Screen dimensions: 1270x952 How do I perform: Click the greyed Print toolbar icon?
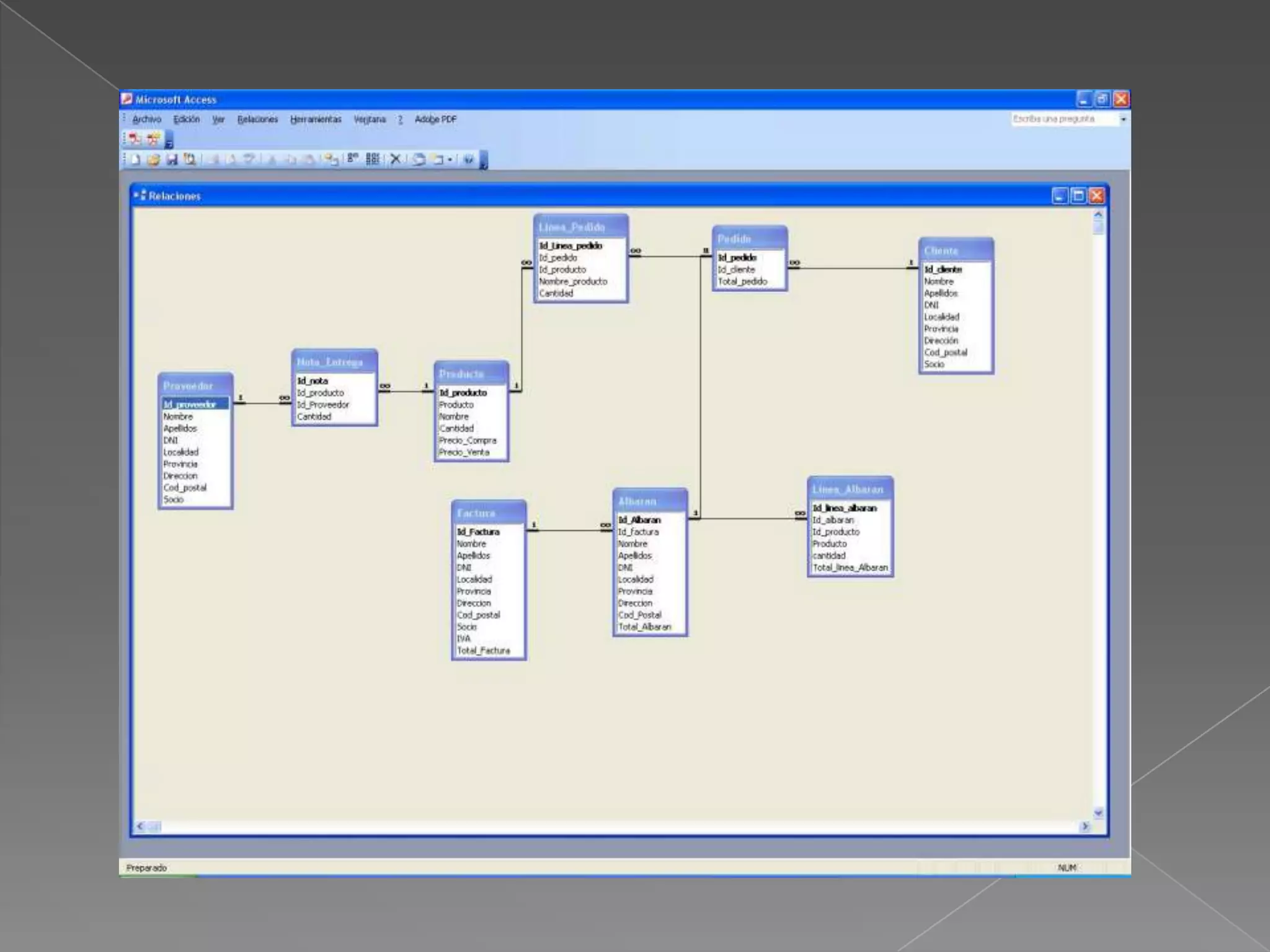click(x=213, y=159)
